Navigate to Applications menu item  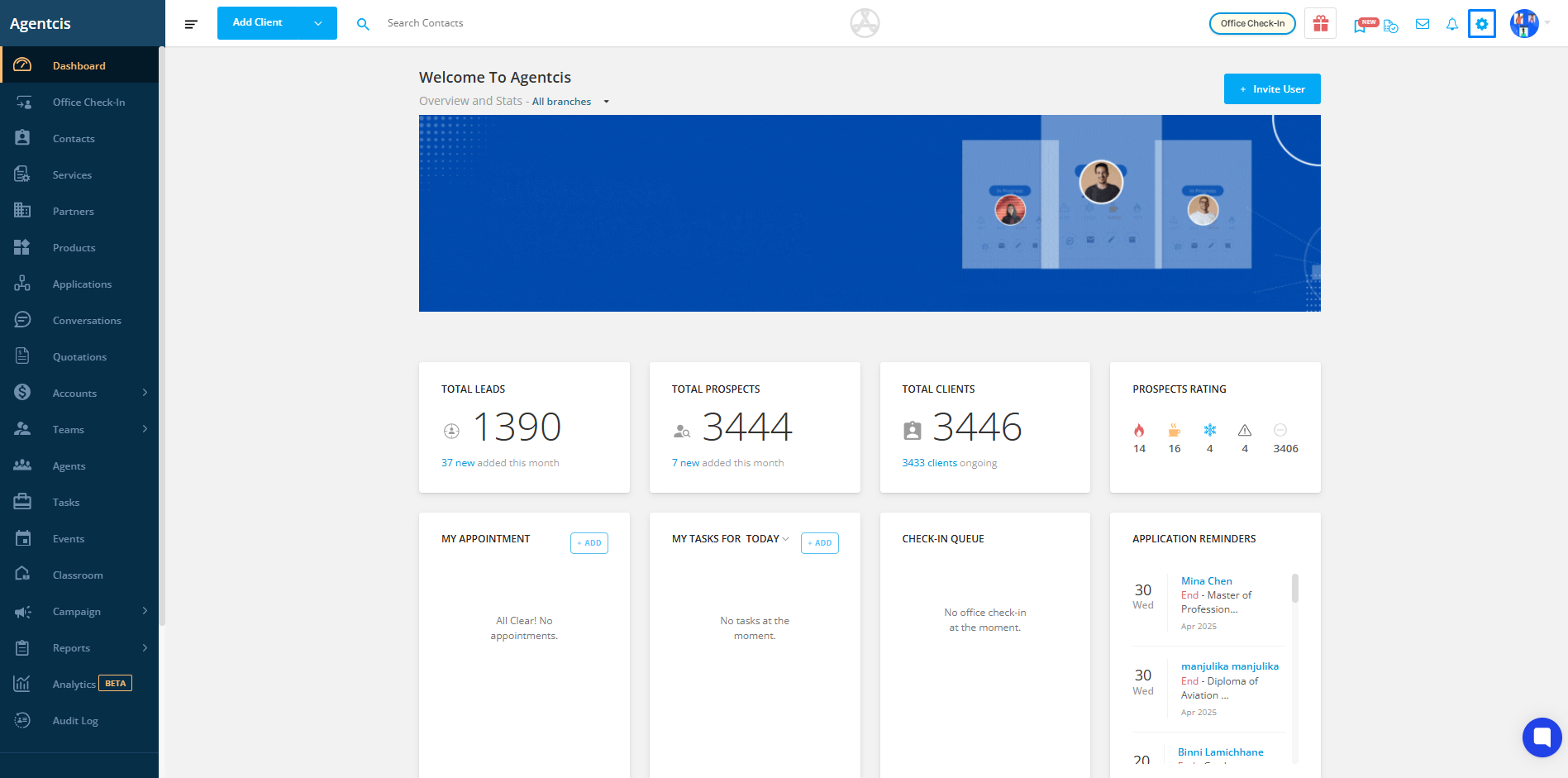coord(79,284)
